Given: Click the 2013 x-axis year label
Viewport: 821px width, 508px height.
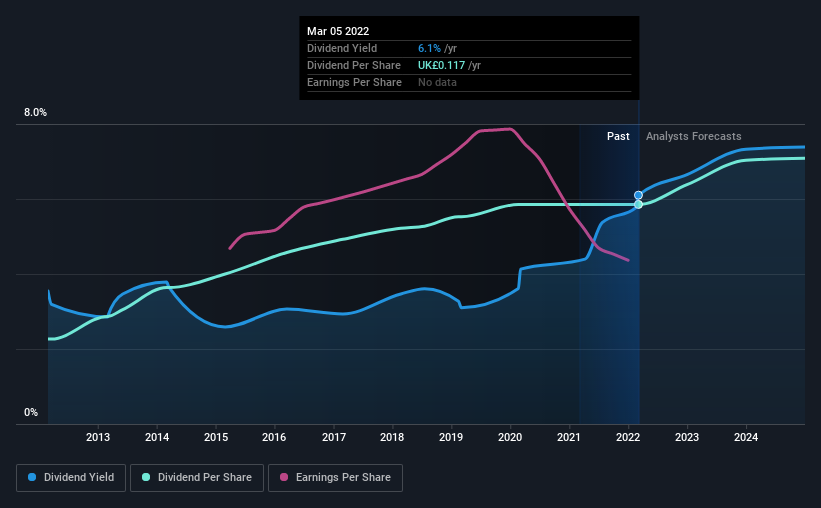Looking at the screenshot, I should pyautogui.click(x=98, y=437).
